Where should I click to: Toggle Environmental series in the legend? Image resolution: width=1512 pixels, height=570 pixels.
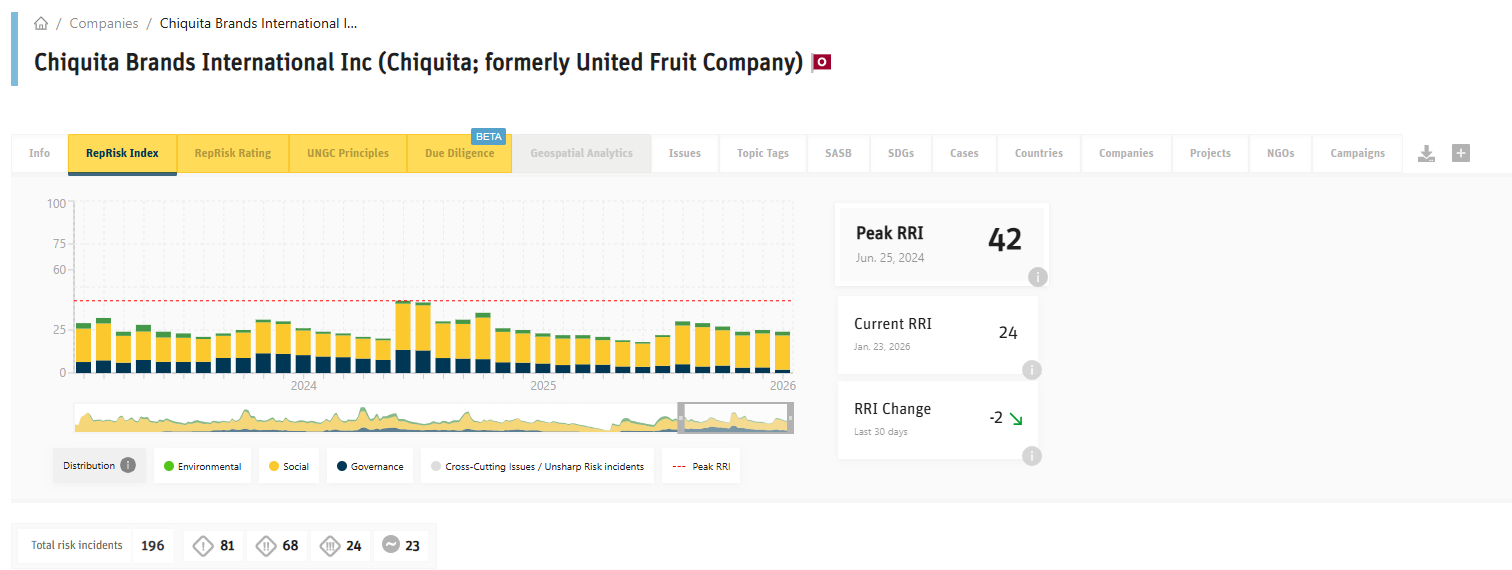(x=201, y=466)
